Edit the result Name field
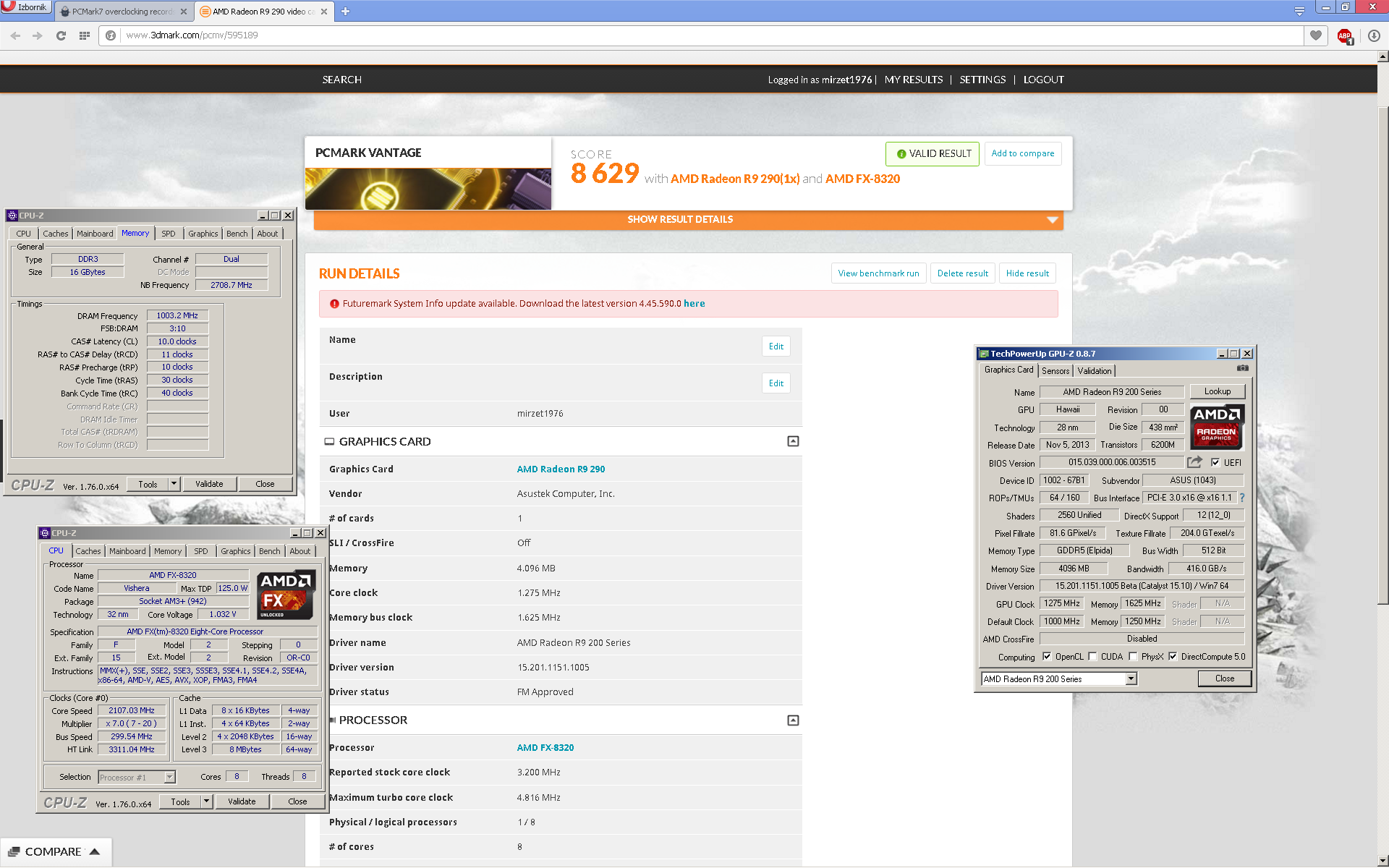Screen dimensions: 1389x868 [776, 346]
